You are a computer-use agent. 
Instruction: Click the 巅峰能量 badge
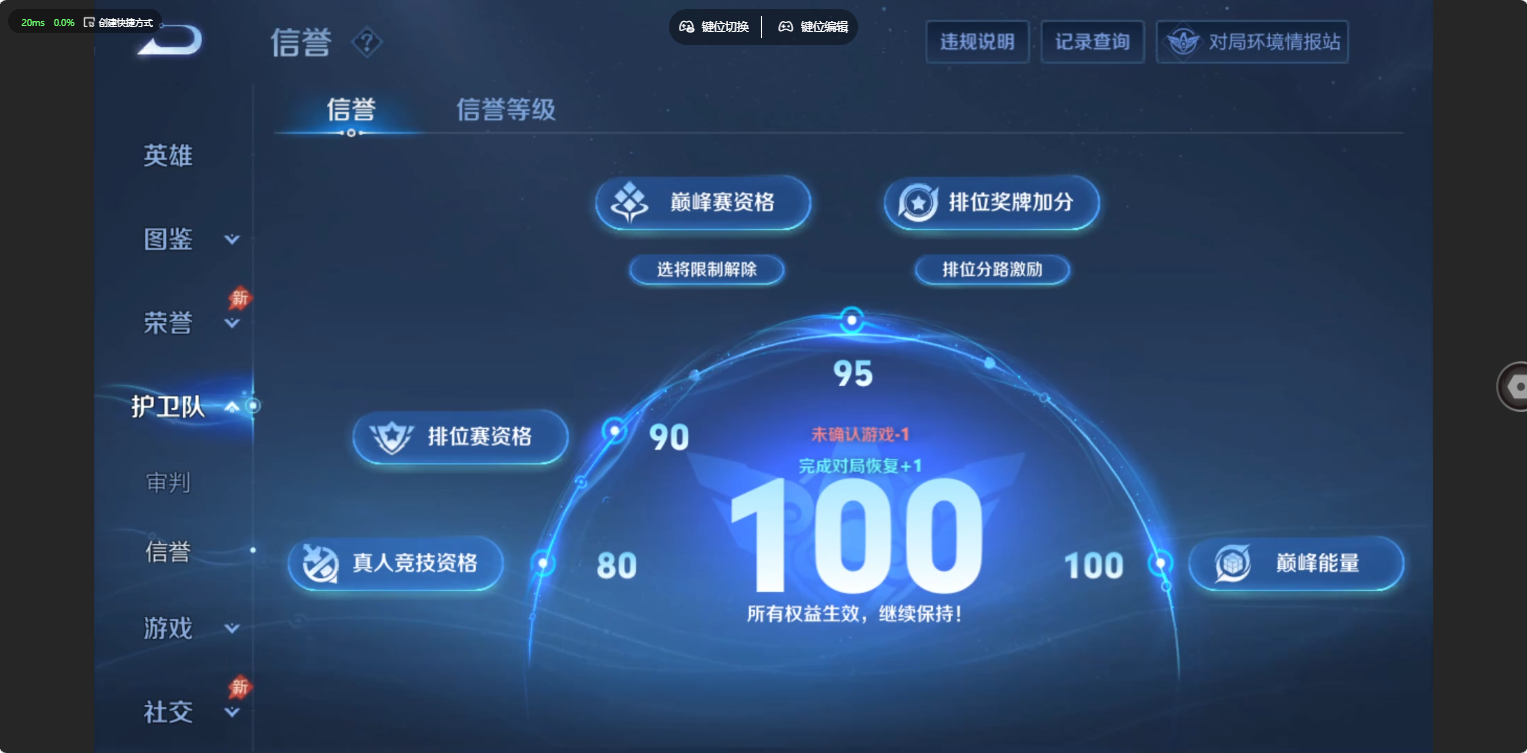pyautogui.click(x=1296, y=564)
